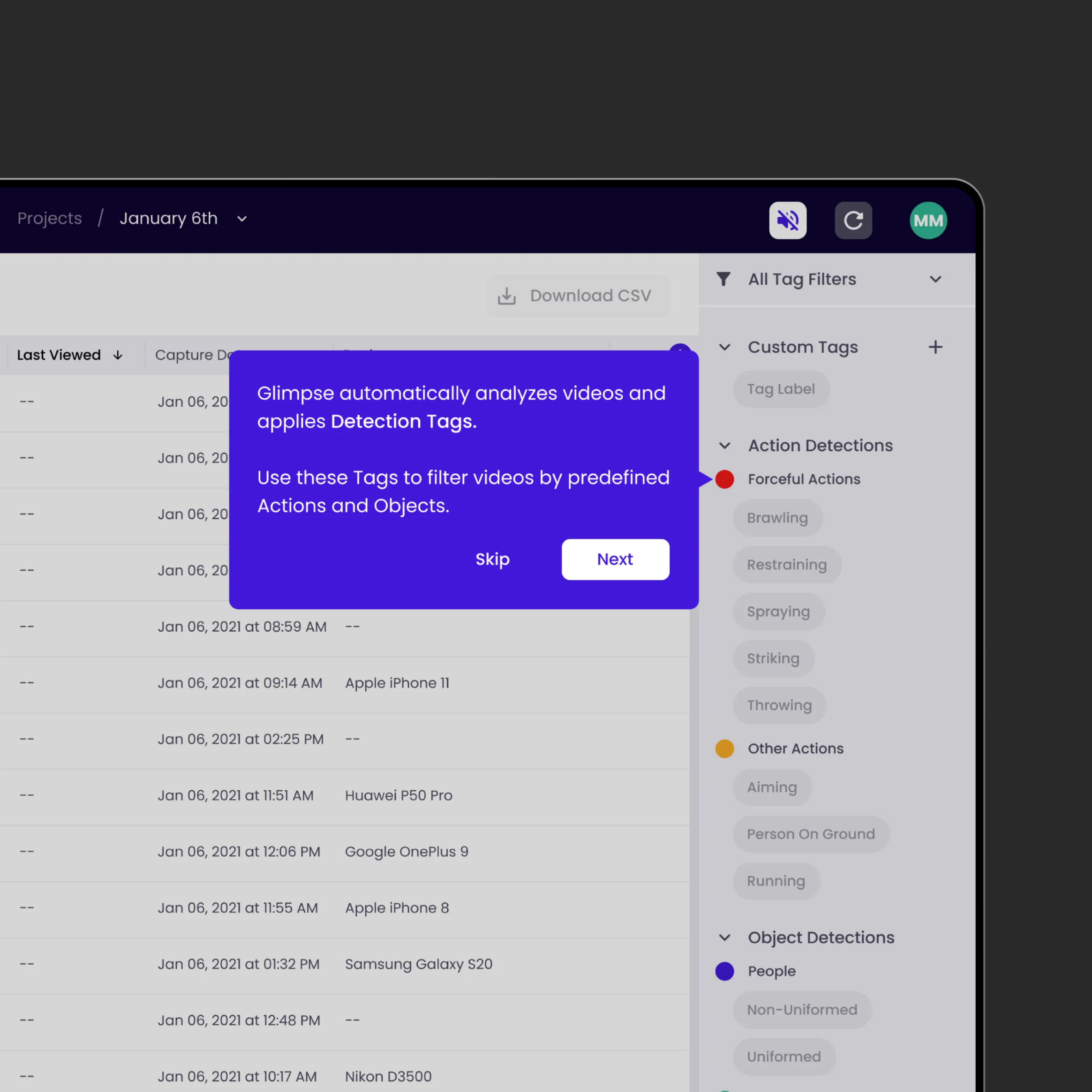Click the download icon in Download CSV

coord(506,296)
